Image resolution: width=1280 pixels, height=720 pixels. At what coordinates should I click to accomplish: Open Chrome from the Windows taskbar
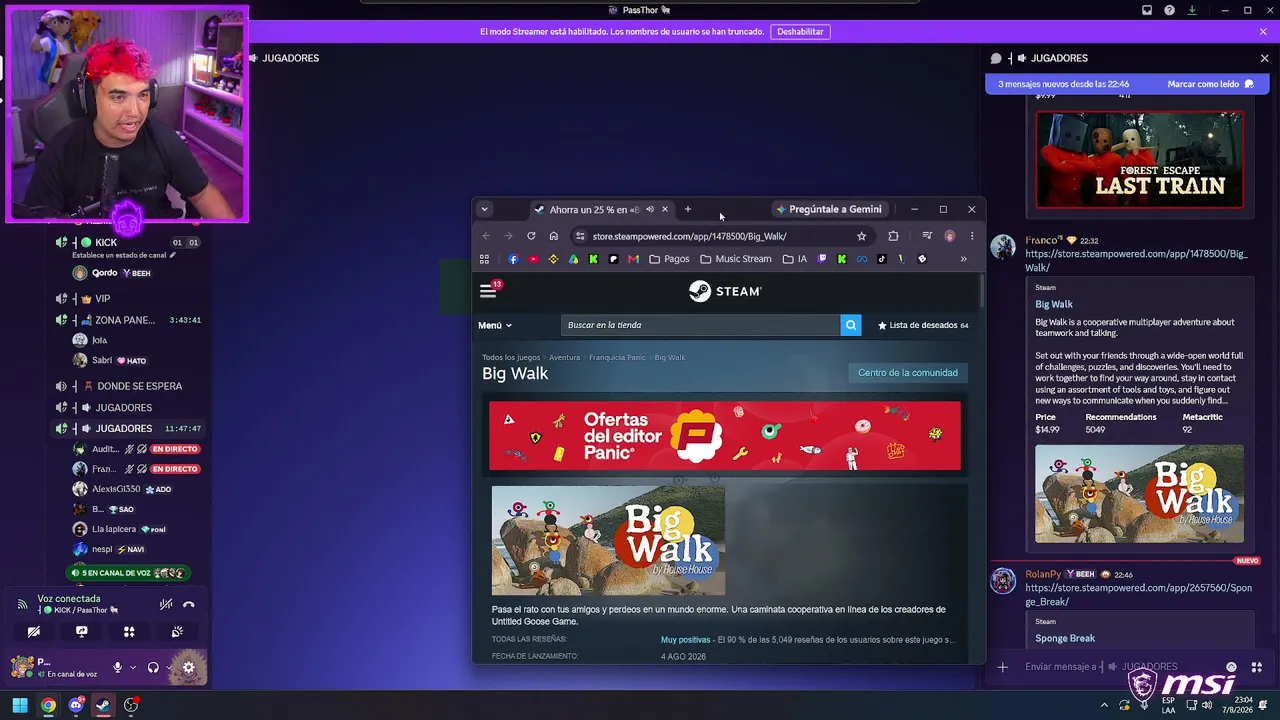click(48, 705)
